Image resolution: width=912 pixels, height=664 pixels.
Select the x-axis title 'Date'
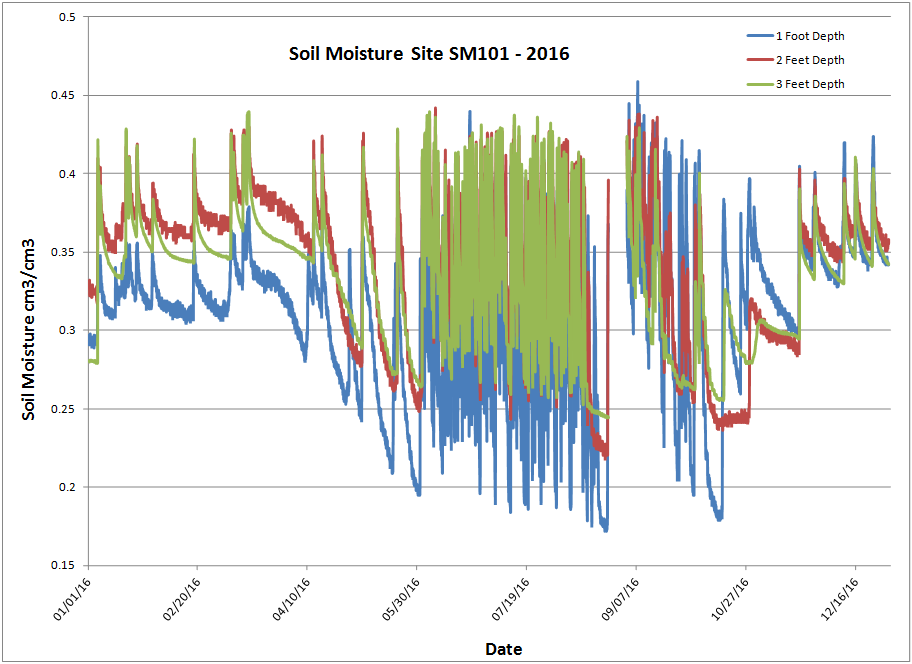click(x=504, y=649)
